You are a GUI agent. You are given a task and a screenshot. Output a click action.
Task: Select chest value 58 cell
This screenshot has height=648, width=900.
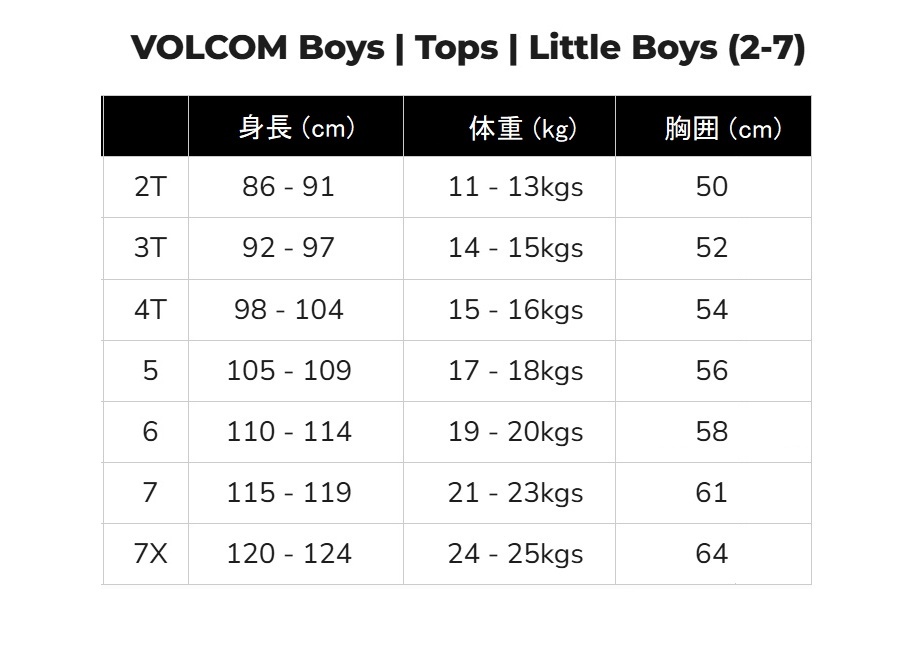[x=712, y=432]
